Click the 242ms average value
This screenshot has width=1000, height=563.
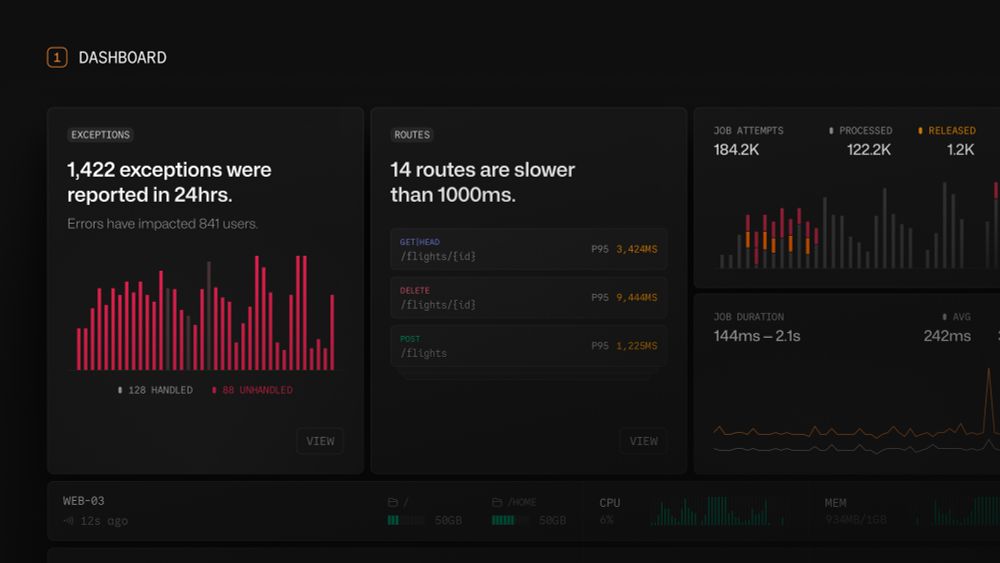(947, 336)
